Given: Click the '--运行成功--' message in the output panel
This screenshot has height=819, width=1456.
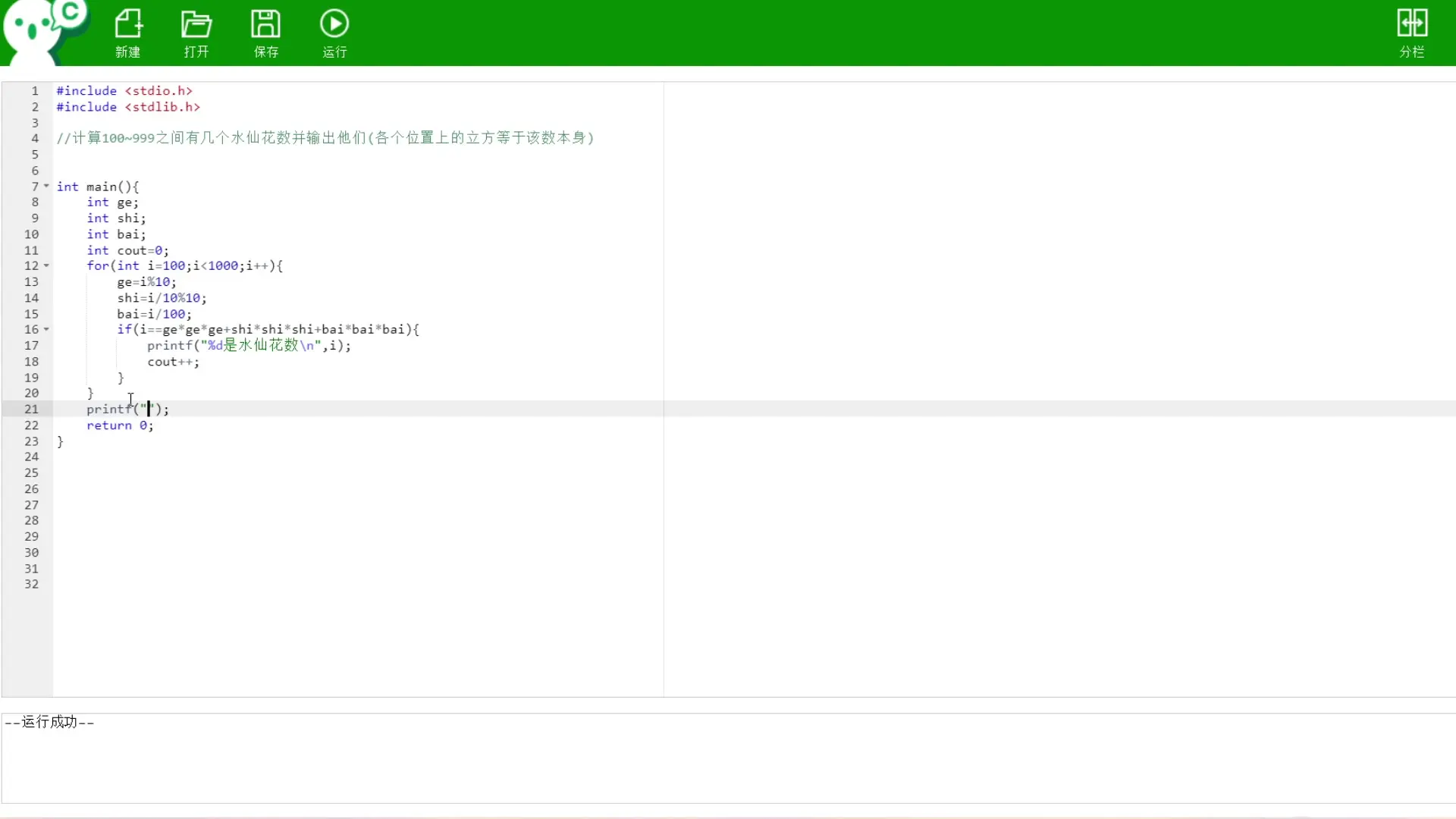Looking at the screenshot, I should pyautogui.click(x=49, y=722).
